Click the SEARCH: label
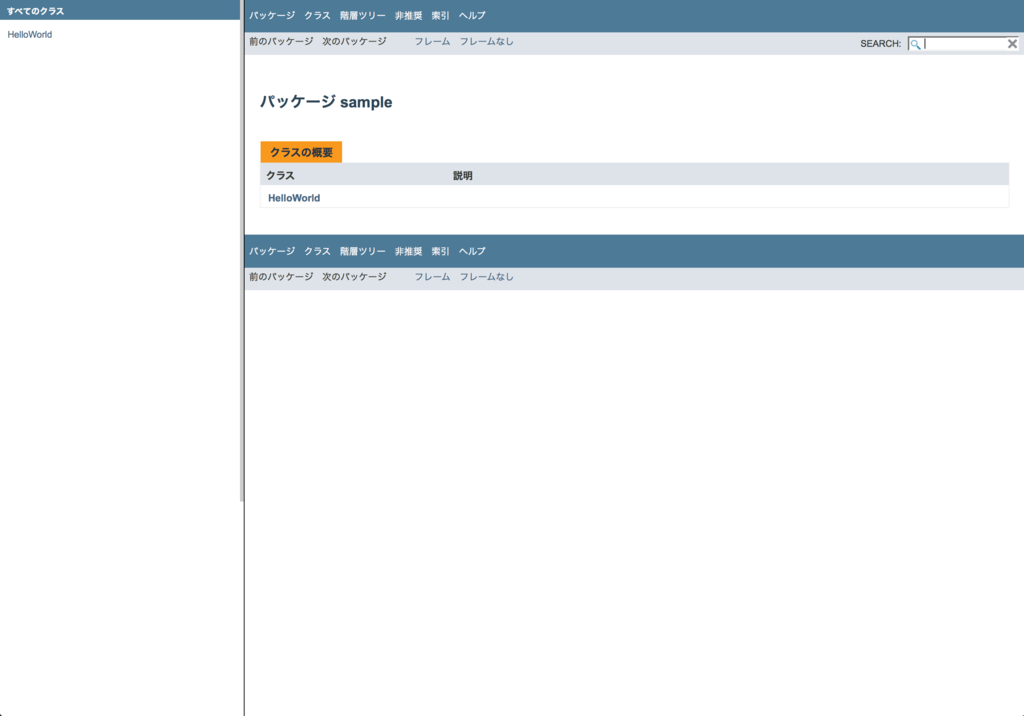1024x716 pixels. click(880, 44)
